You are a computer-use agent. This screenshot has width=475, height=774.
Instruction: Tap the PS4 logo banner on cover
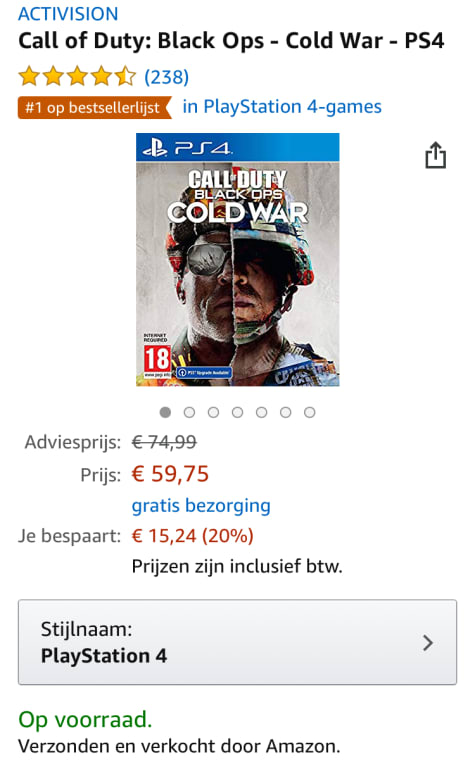click(x=238, y=147)
